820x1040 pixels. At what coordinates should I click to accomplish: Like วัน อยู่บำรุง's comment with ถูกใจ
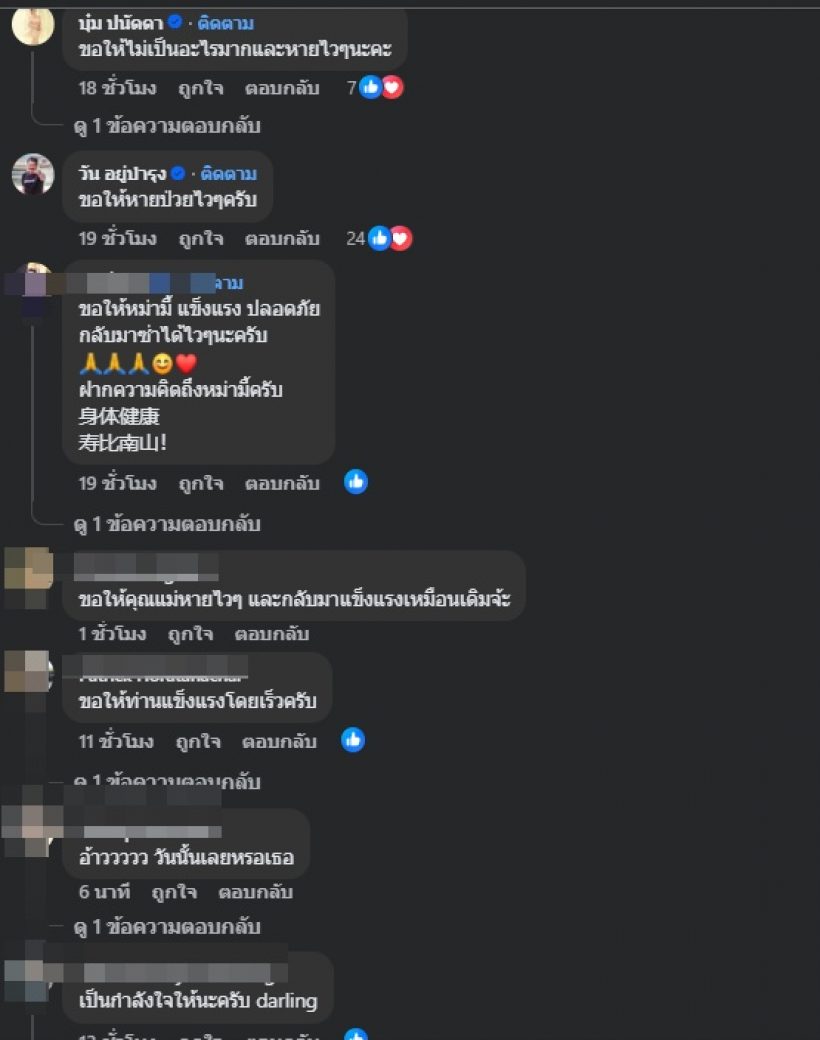click(201, 238)
